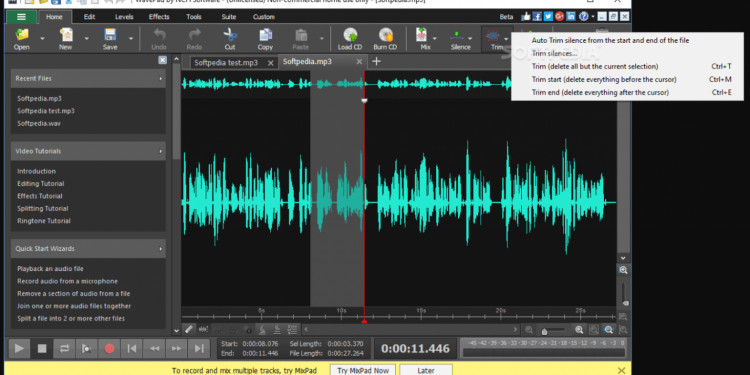750x375 pixels.
Task: Click the zoom in magnifier below waveform
Action: (579, 330)
